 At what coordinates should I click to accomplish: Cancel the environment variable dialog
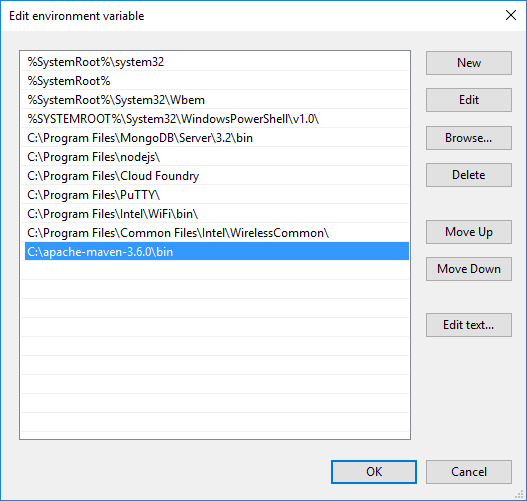coord(469,472)
